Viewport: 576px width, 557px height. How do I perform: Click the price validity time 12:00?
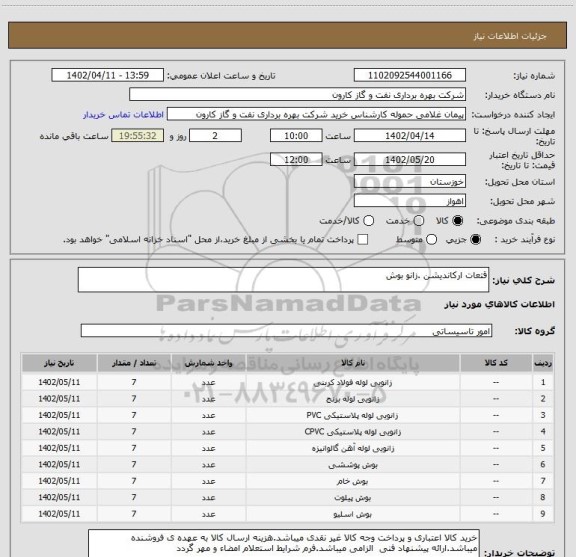(x=296, y=159)
